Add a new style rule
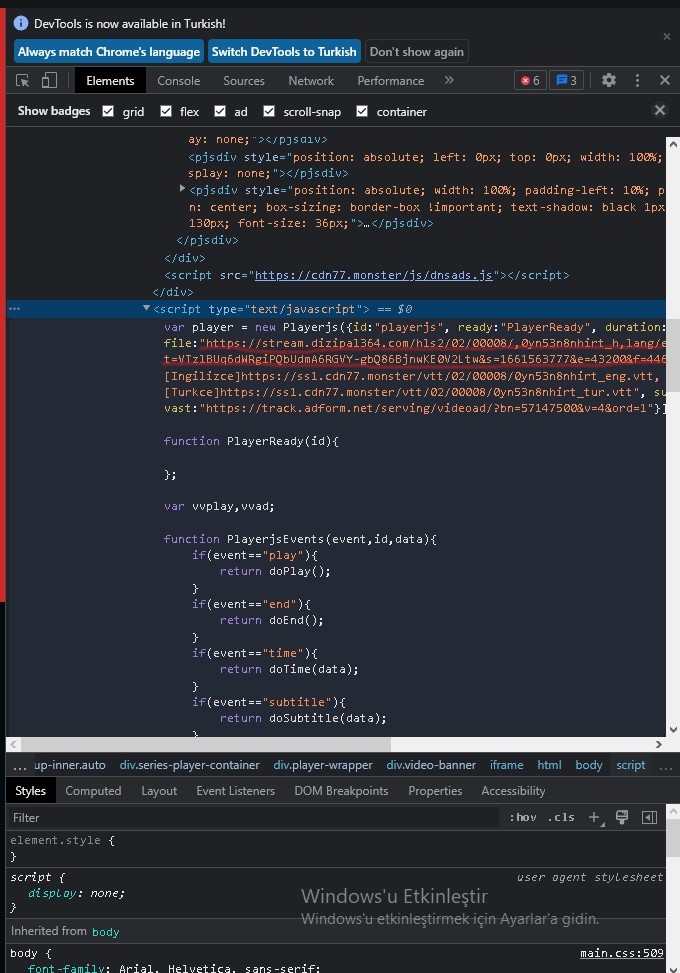Screen dimensions: 680x973 coord(594,817)
